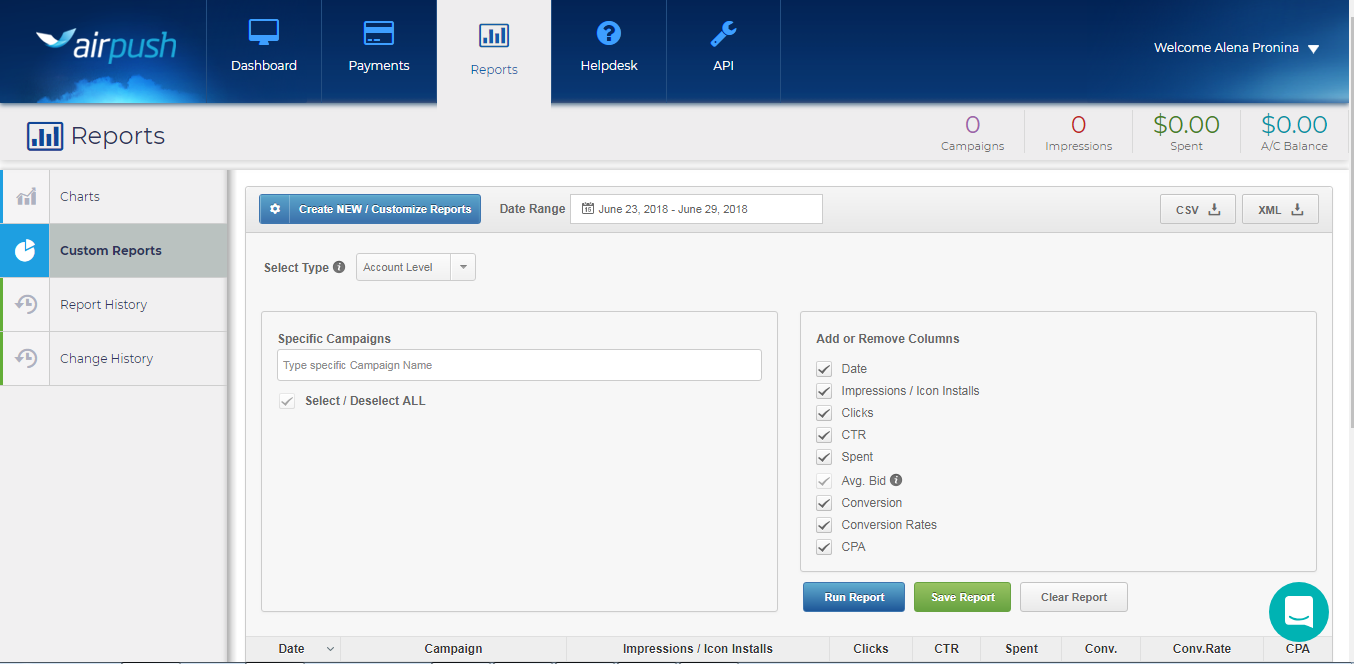Open the Date Range picker field
The height and width of the screenshot is (664, 1354).
(x=696, y=209)
